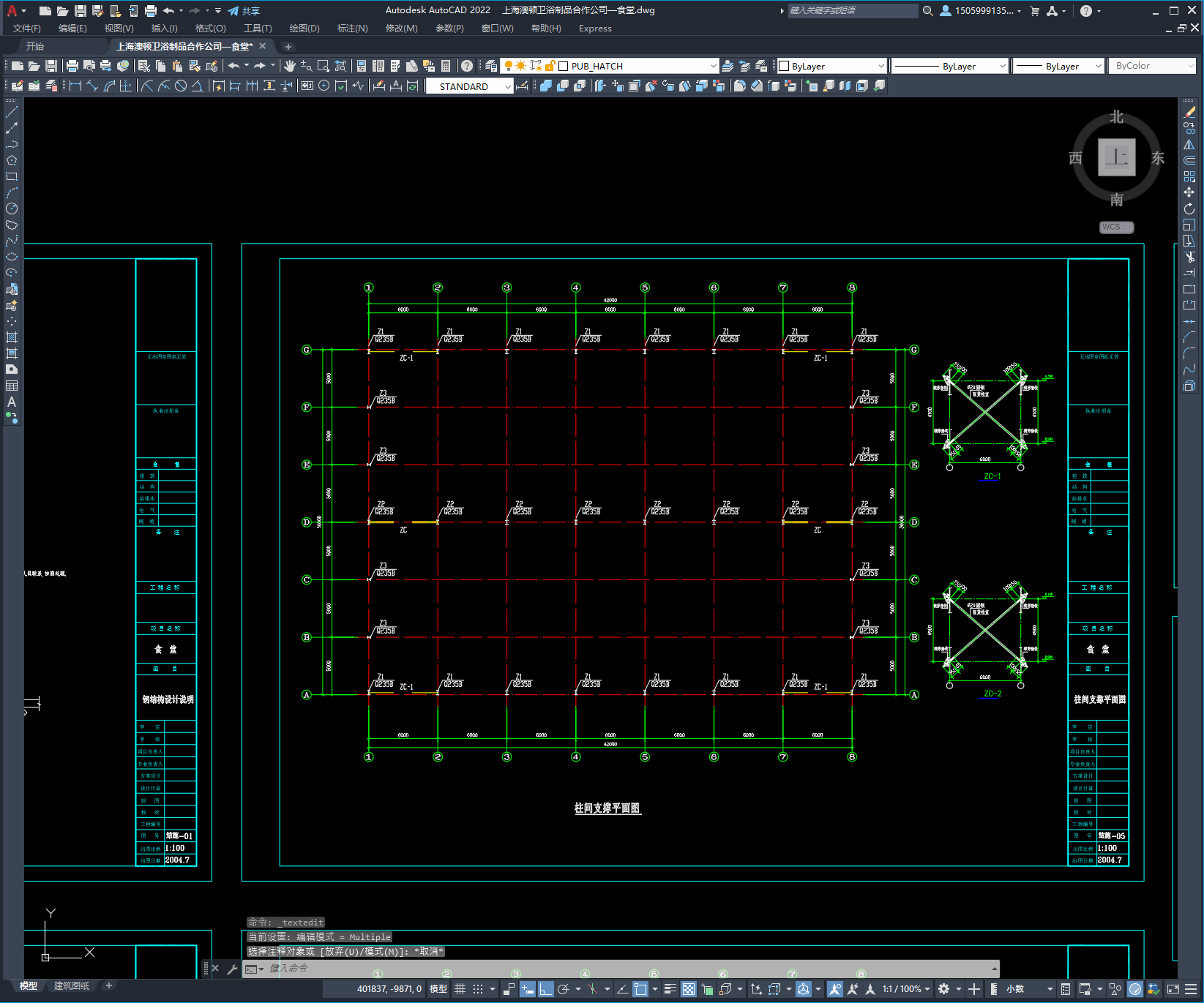The height and width of the screenshot is (1003, 1204).
Task: Open the Workspace Switching gear icon
Action: point(944,989)
